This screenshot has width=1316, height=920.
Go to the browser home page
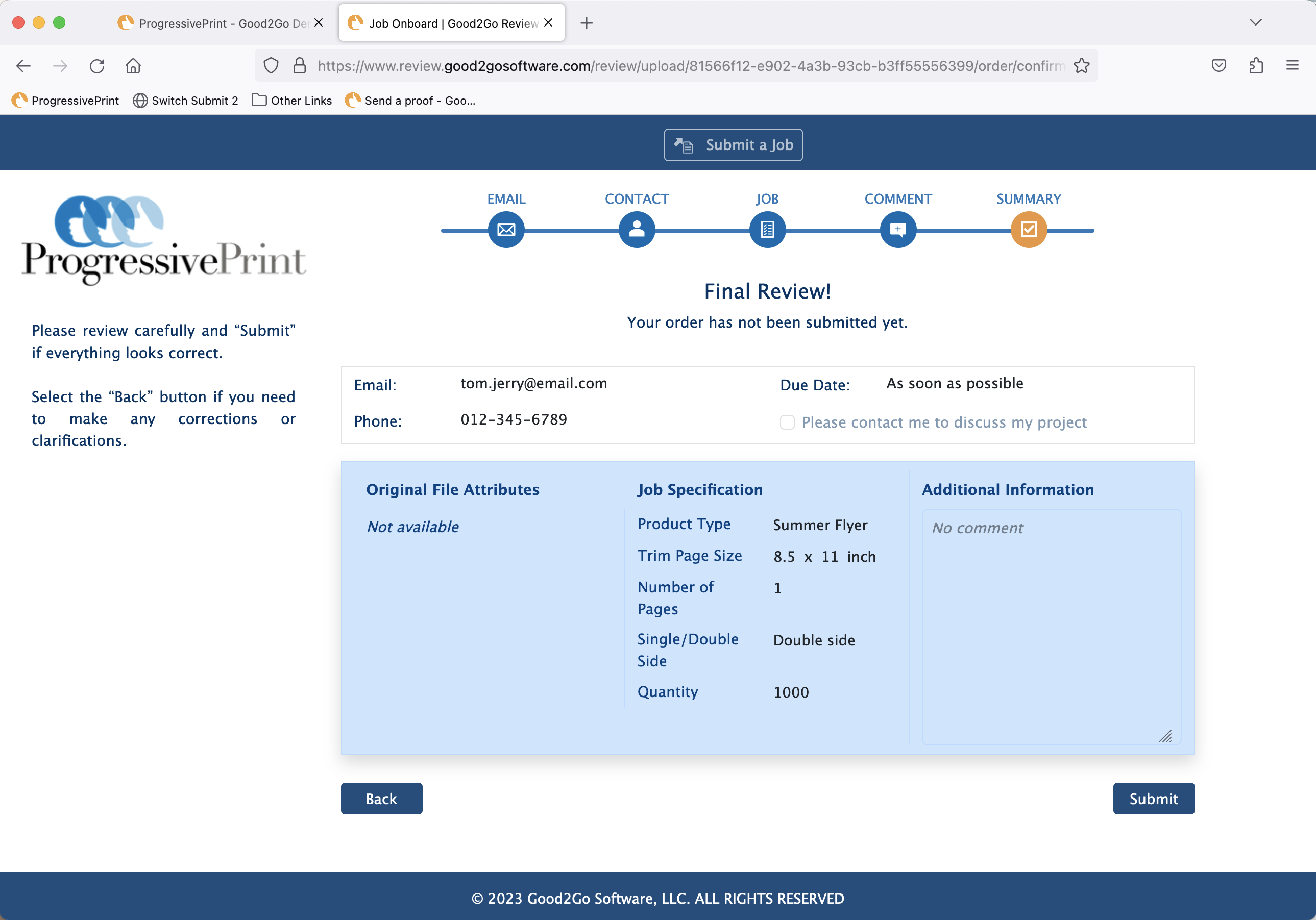[x=133, y=66]
